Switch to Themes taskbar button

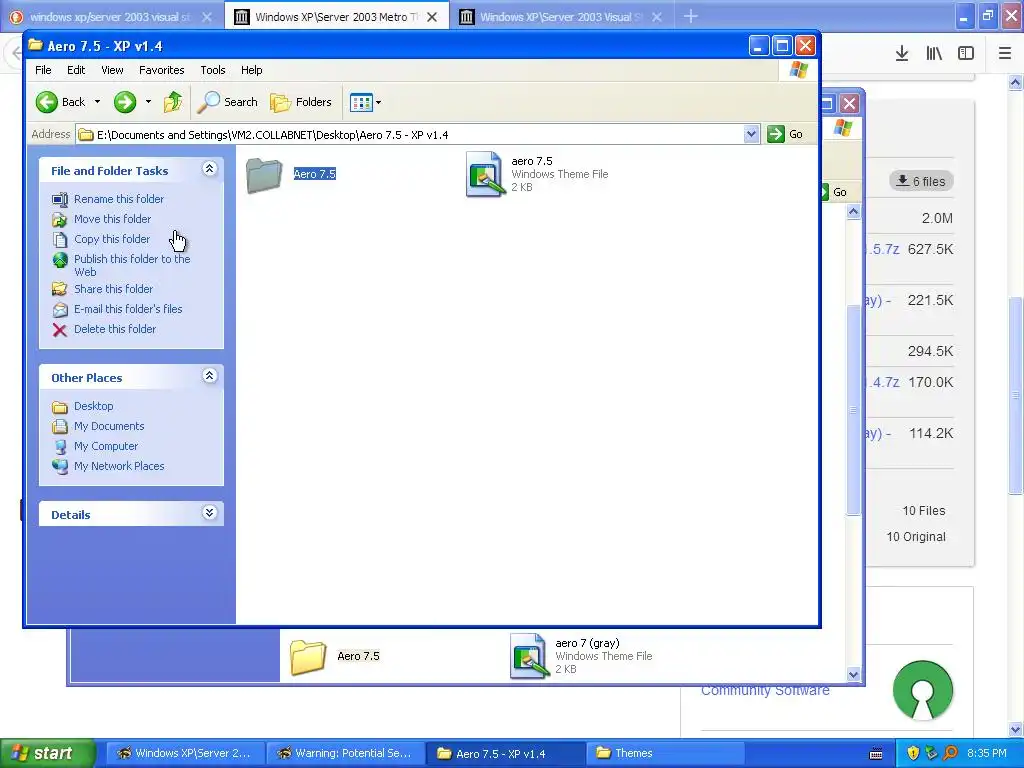665,754
